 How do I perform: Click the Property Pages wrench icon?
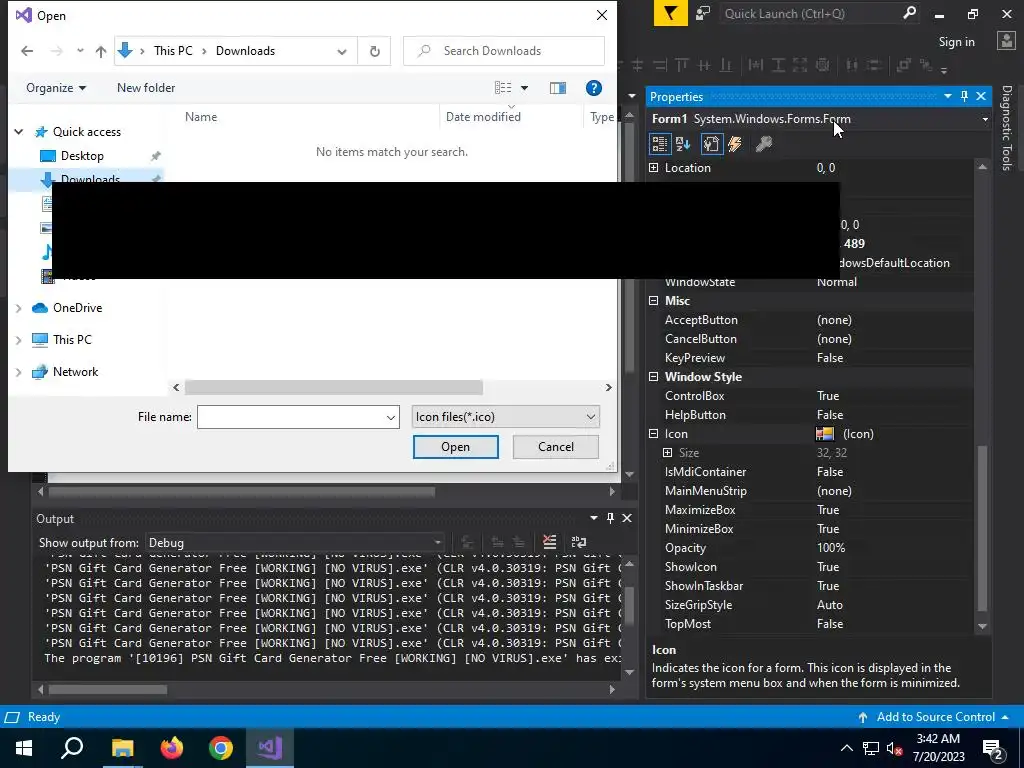(x=763, y=144)
